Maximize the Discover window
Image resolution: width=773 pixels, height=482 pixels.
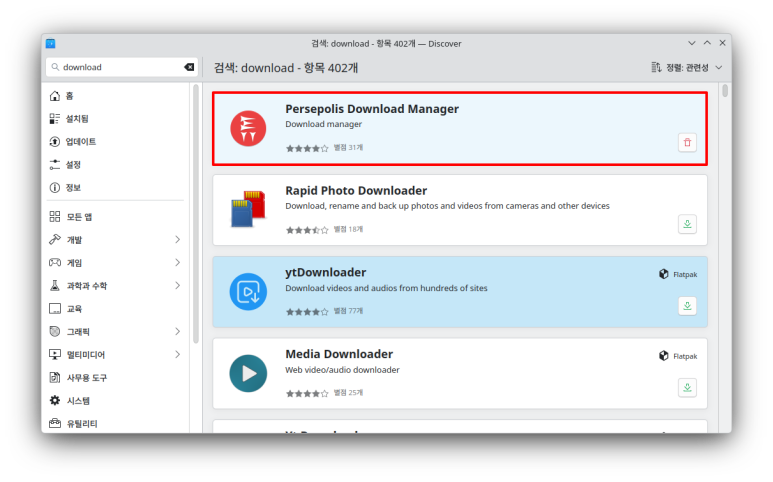(707, 43)
